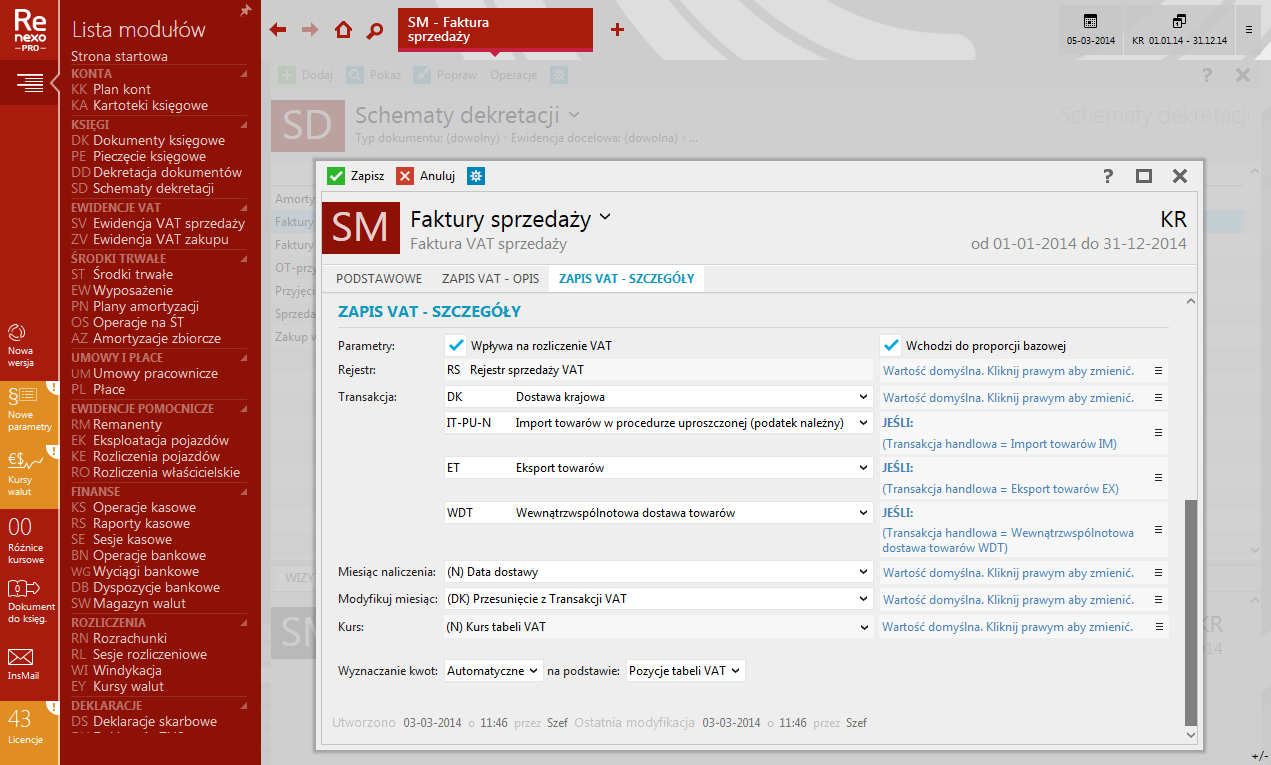Open the Kursy walut sidebar icon
The height and width of the screenshot is (765, 1271).
[29, 470]
